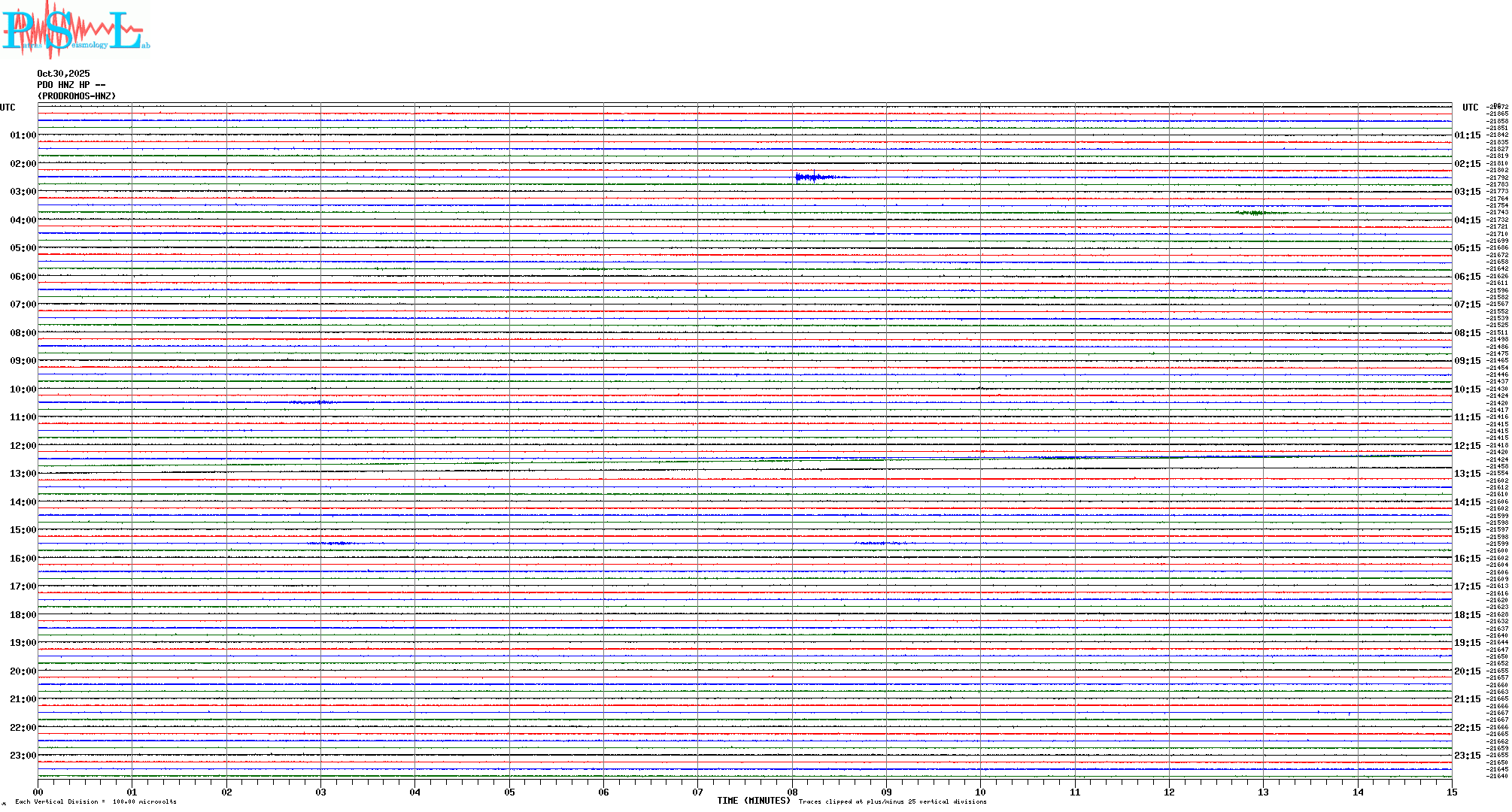
Task: Click the 06:00 hour label on left
Action: (23, 277)
